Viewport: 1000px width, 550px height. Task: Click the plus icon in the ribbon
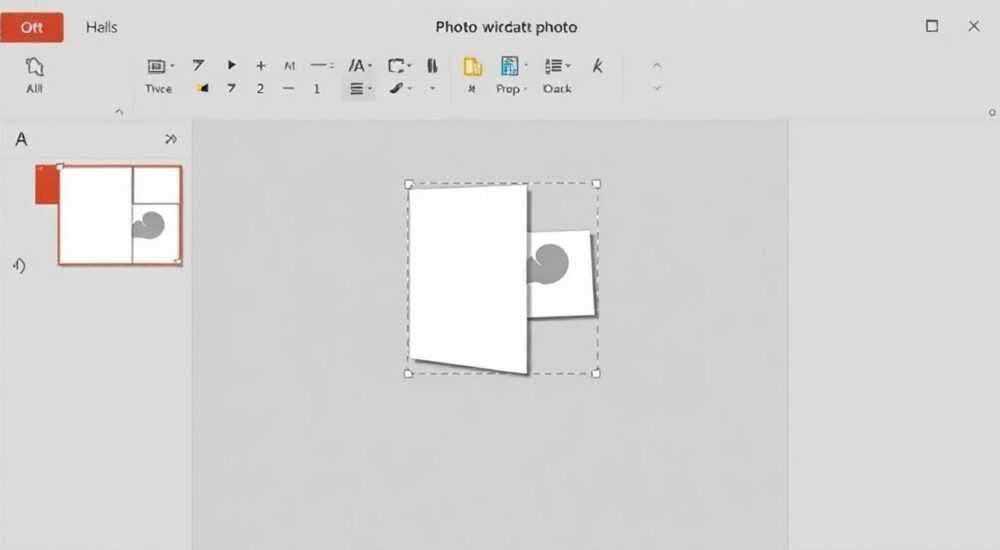[260, 66]
